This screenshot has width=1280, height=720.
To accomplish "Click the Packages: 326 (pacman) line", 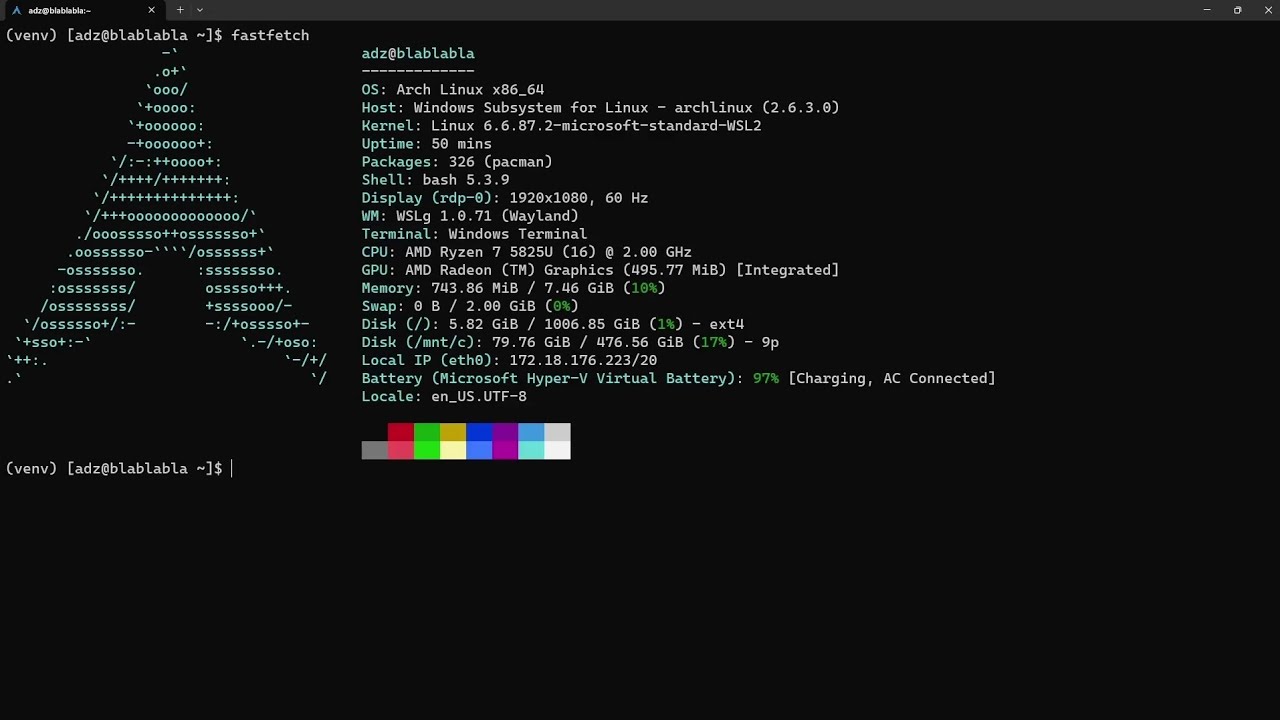I will 457,161.
